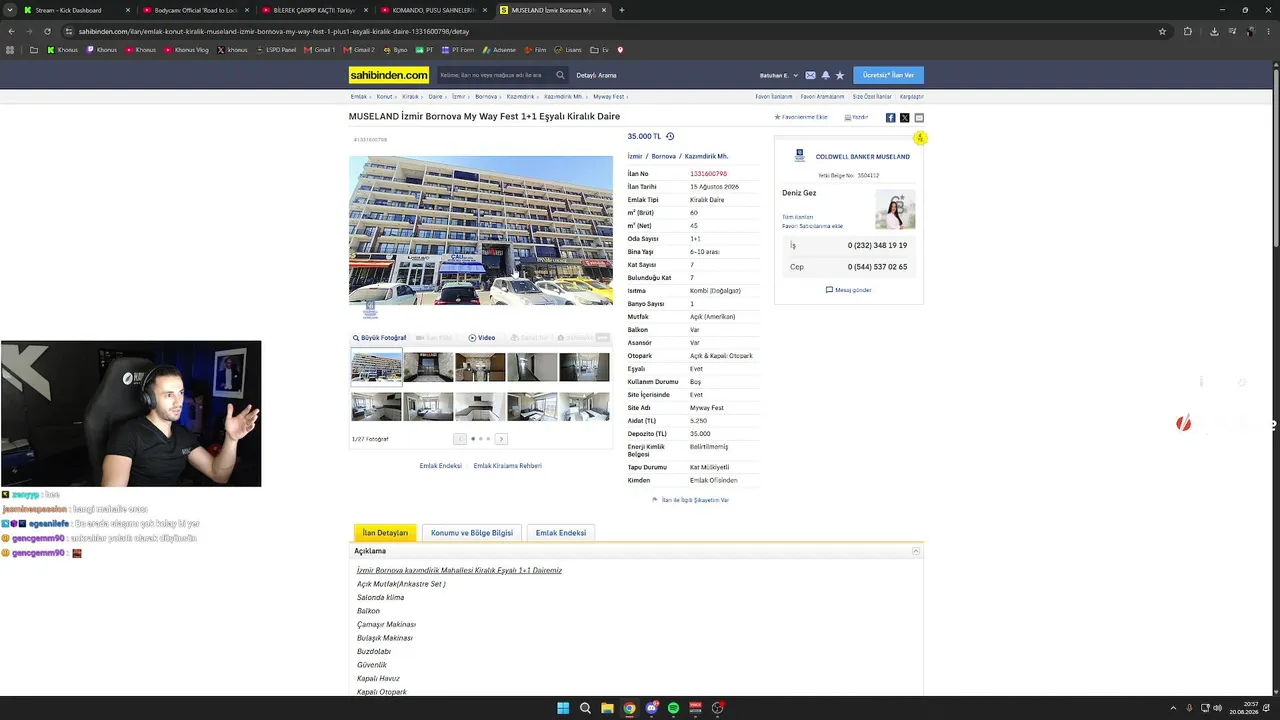Image resolution: width=1280 pixels, height=720 pixels.
Task: Click the main building photo
Action: point(481,230)
